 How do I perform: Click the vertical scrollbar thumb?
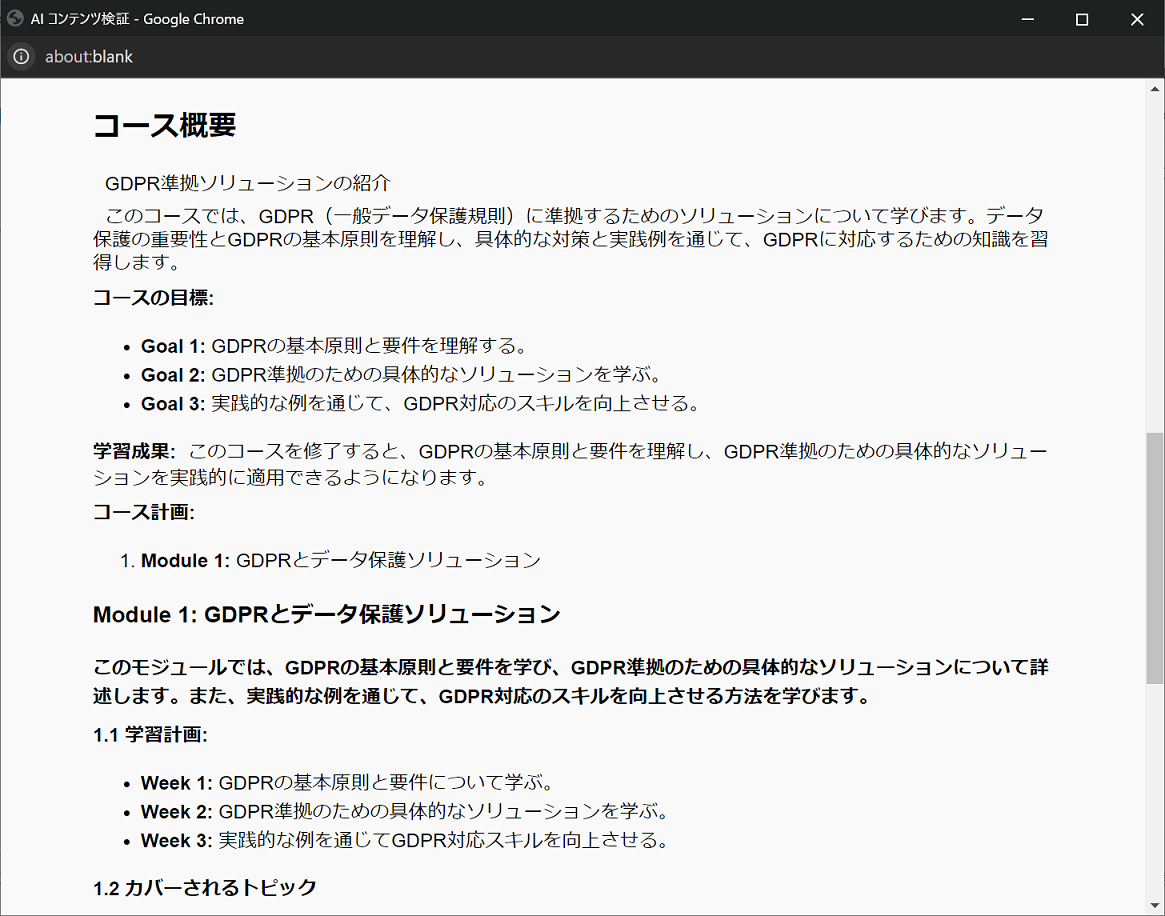pos(1155,558)
